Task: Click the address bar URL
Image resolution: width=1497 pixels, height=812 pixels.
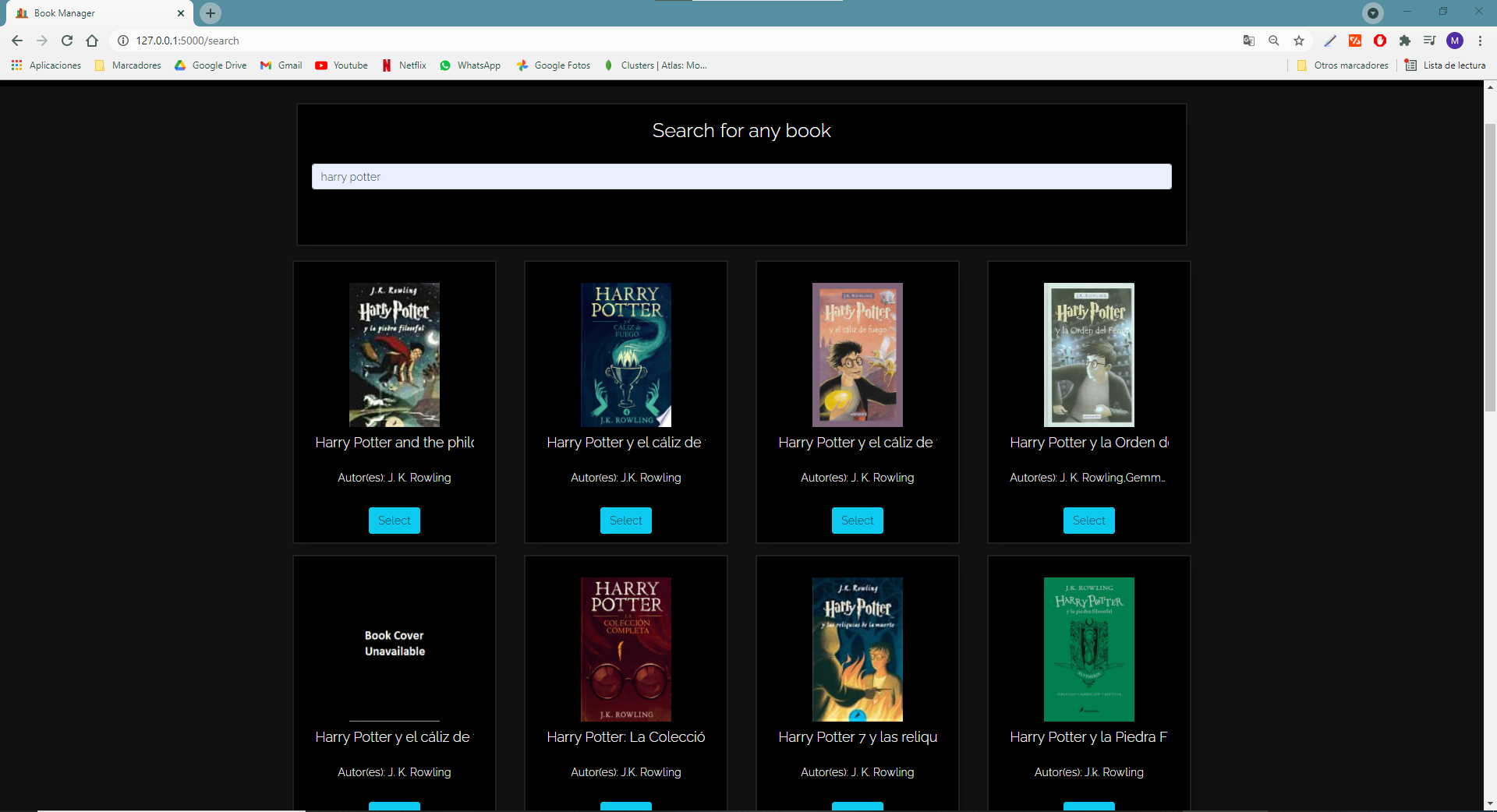Action: tap(187, 41)
